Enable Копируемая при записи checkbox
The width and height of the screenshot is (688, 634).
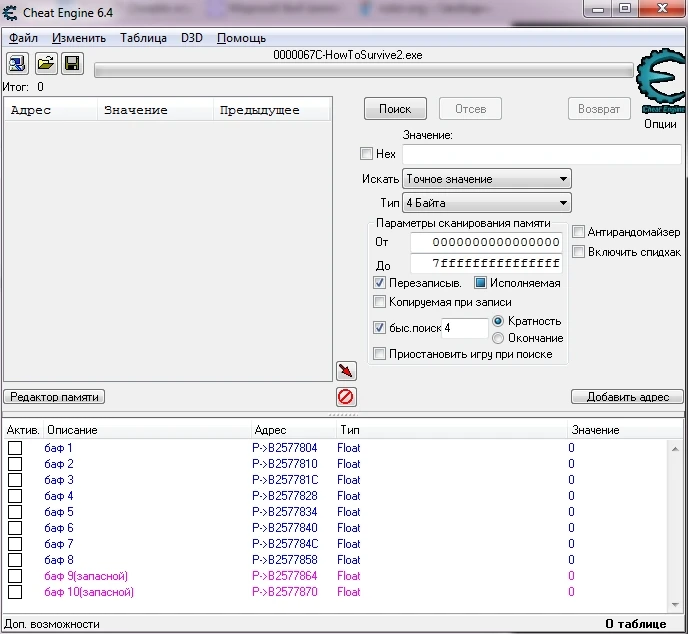pyautogui.click(x=380, y=302)
